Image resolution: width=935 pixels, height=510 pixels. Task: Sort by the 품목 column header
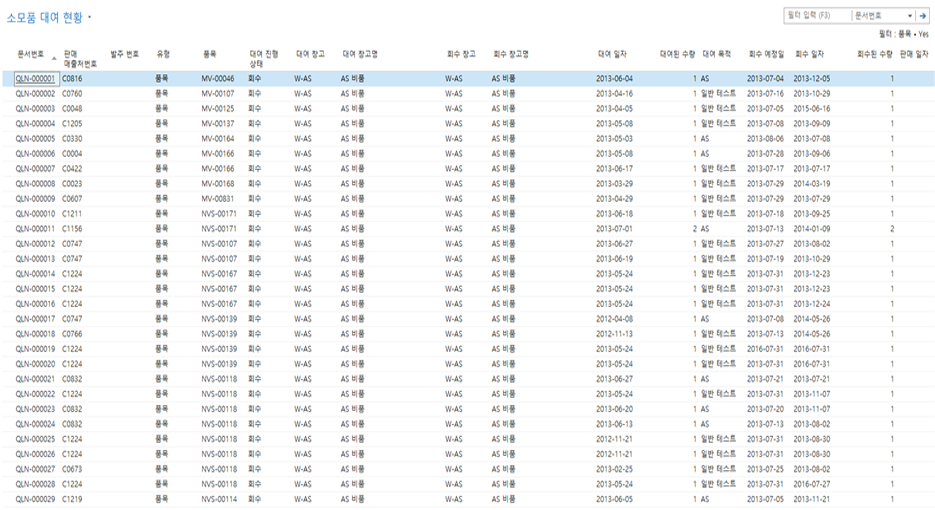pos(209,54)
